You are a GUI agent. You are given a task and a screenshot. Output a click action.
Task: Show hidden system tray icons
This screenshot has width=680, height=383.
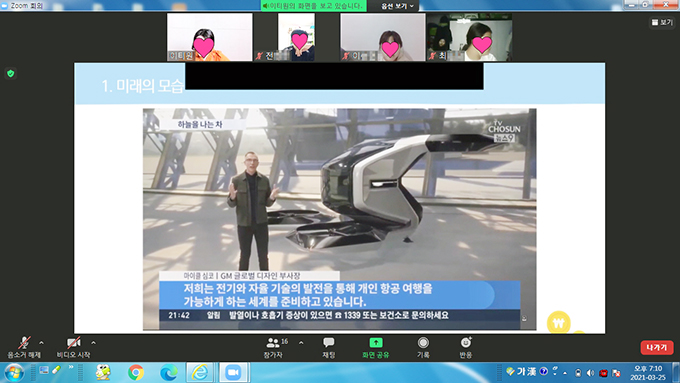pyautogui.click(x=565, y=373)
